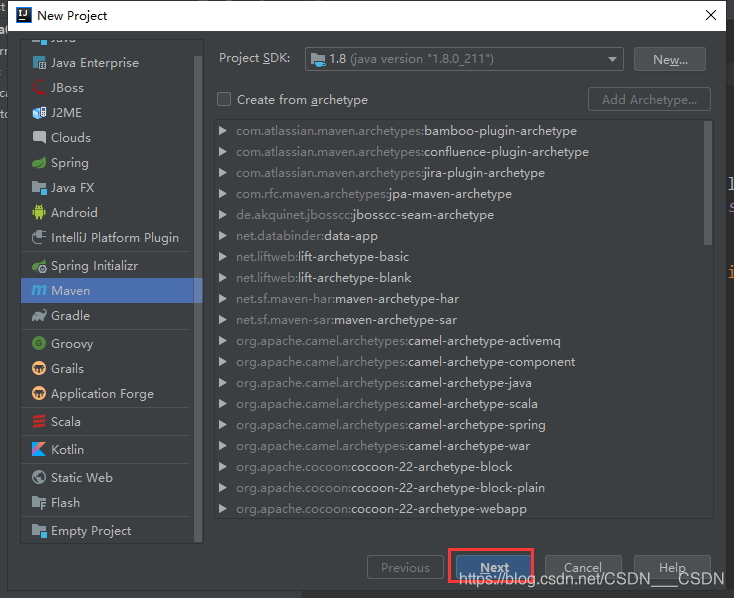734x598 pixels.
Task: Click the Scala red icon
Action: tap(39, 421)
